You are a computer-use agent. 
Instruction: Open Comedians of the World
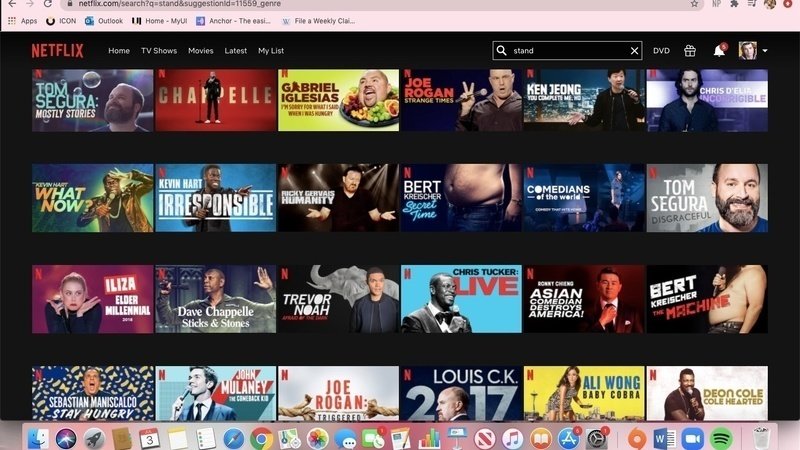[584, 198]
